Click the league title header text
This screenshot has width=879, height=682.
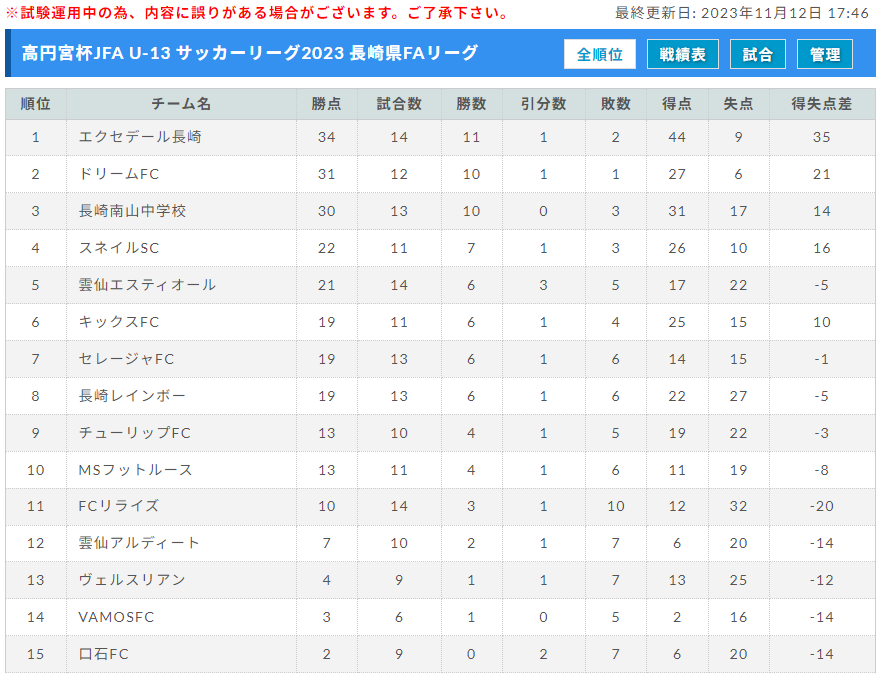click(x=249, y=53)
